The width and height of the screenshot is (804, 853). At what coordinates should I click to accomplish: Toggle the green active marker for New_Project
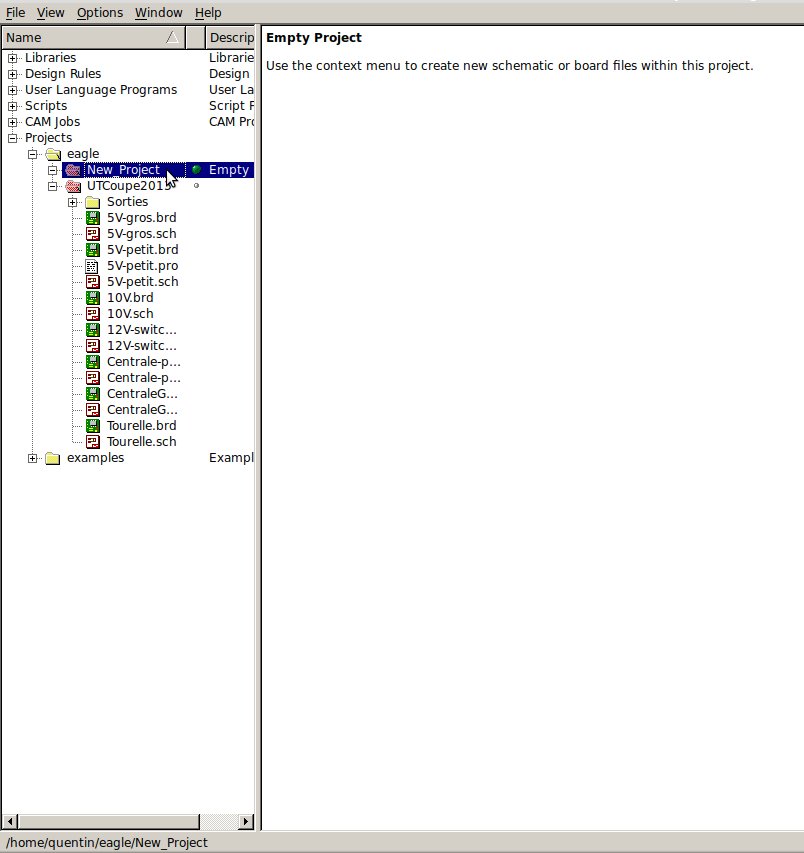point(196,170)
